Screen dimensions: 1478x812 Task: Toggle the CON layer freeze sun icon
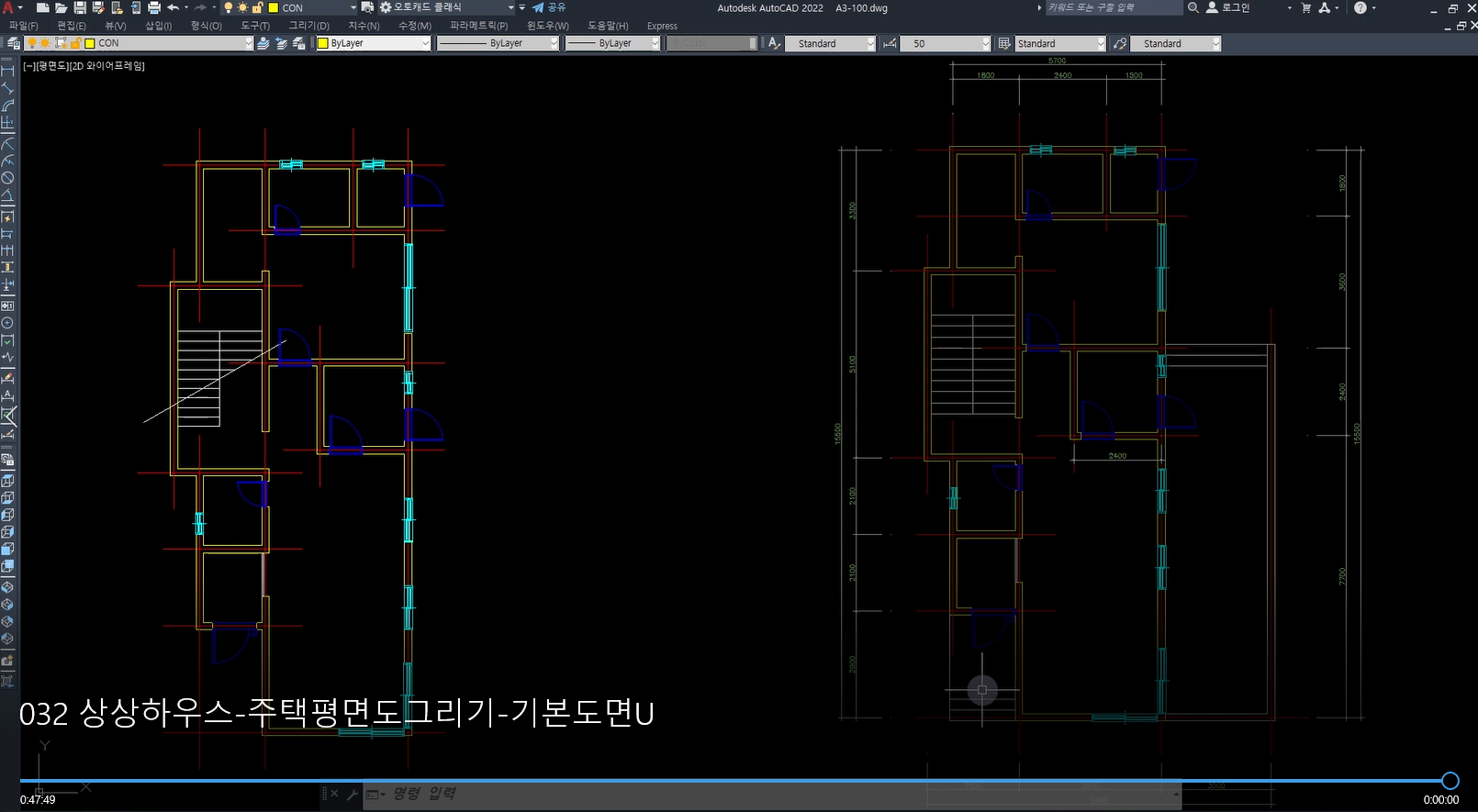tap(45, 43)
